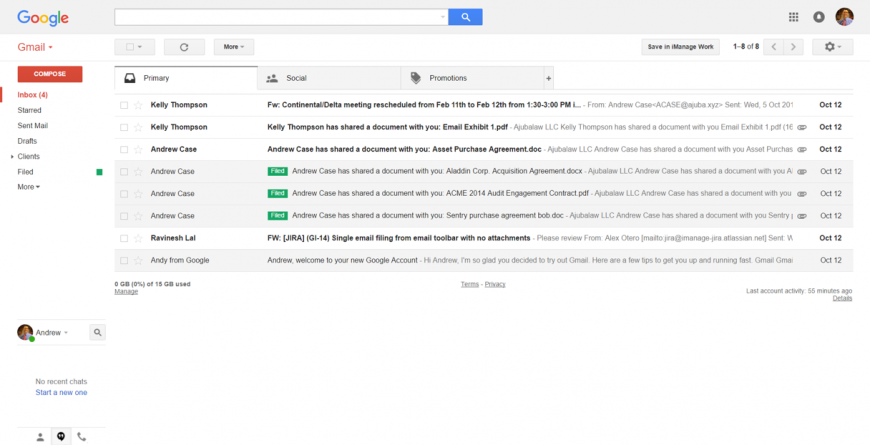
Task: Open the phone calls icon at bottom
Action: tap(82, 437)
